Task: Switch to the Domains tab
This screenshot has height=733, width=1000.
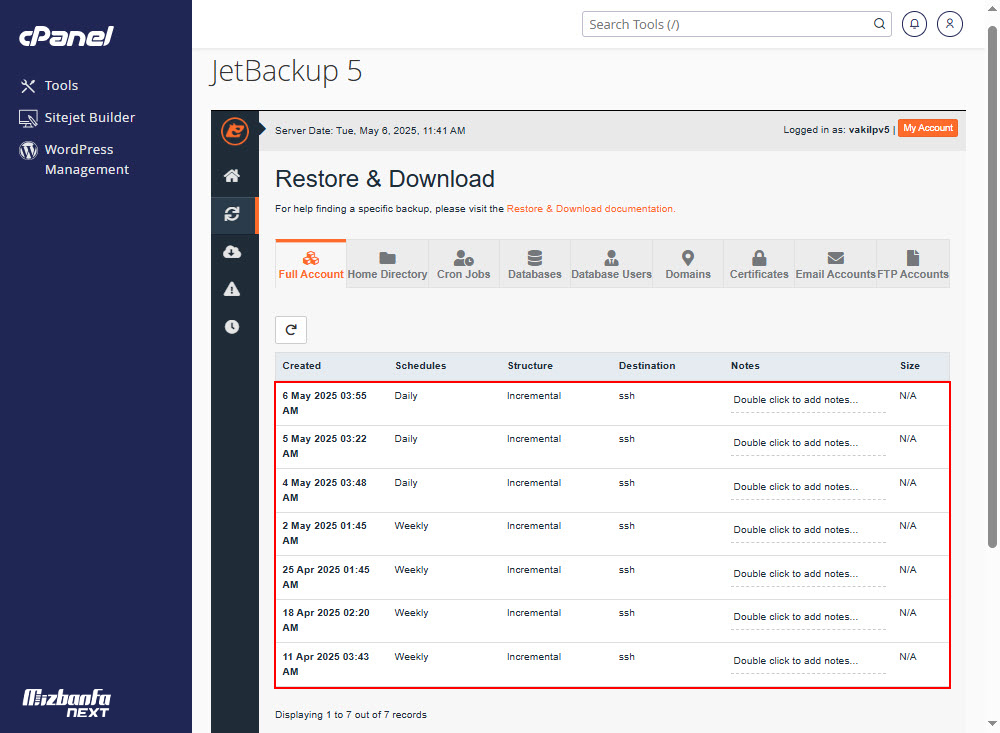Action: coord(688,264)
